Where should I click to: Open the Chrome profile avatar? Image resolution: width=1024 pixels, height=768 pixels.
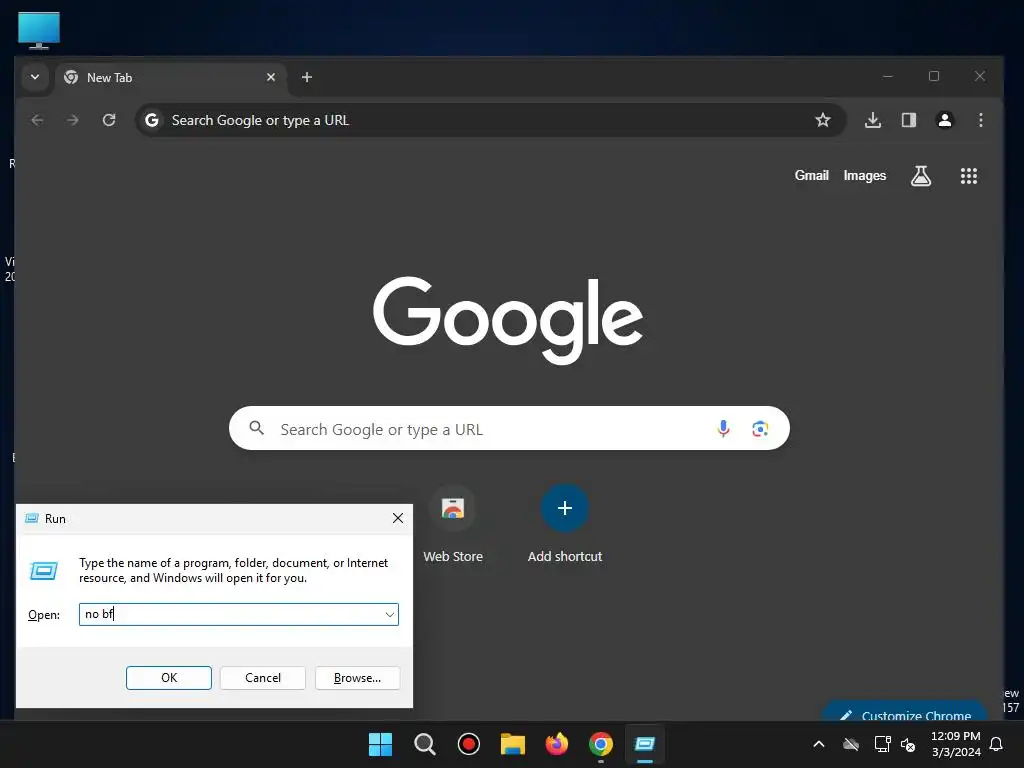944,120
